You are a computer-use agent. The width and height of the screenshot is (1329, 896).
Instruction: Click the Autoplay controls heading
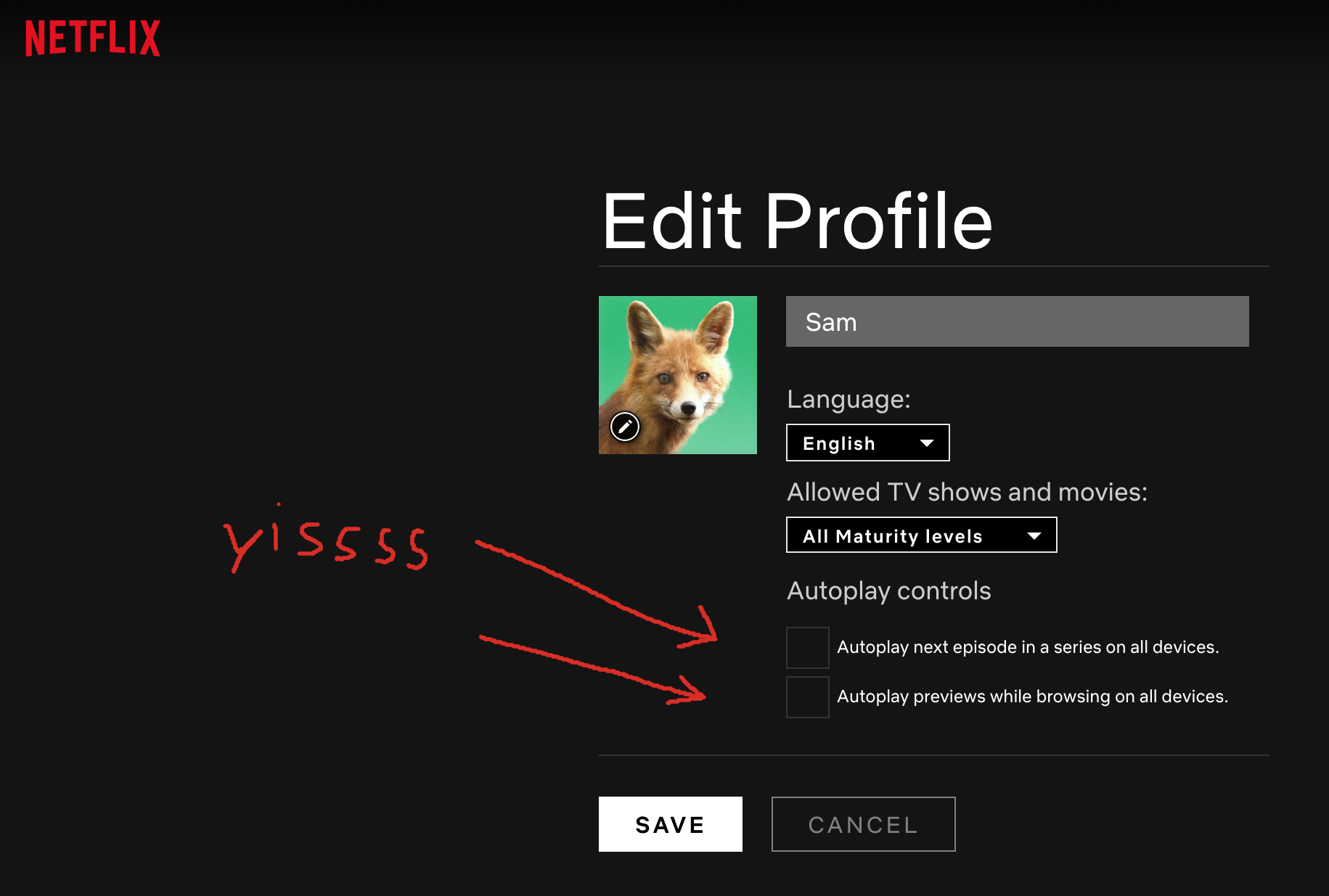pyautogui.click(x=888, y=591)
